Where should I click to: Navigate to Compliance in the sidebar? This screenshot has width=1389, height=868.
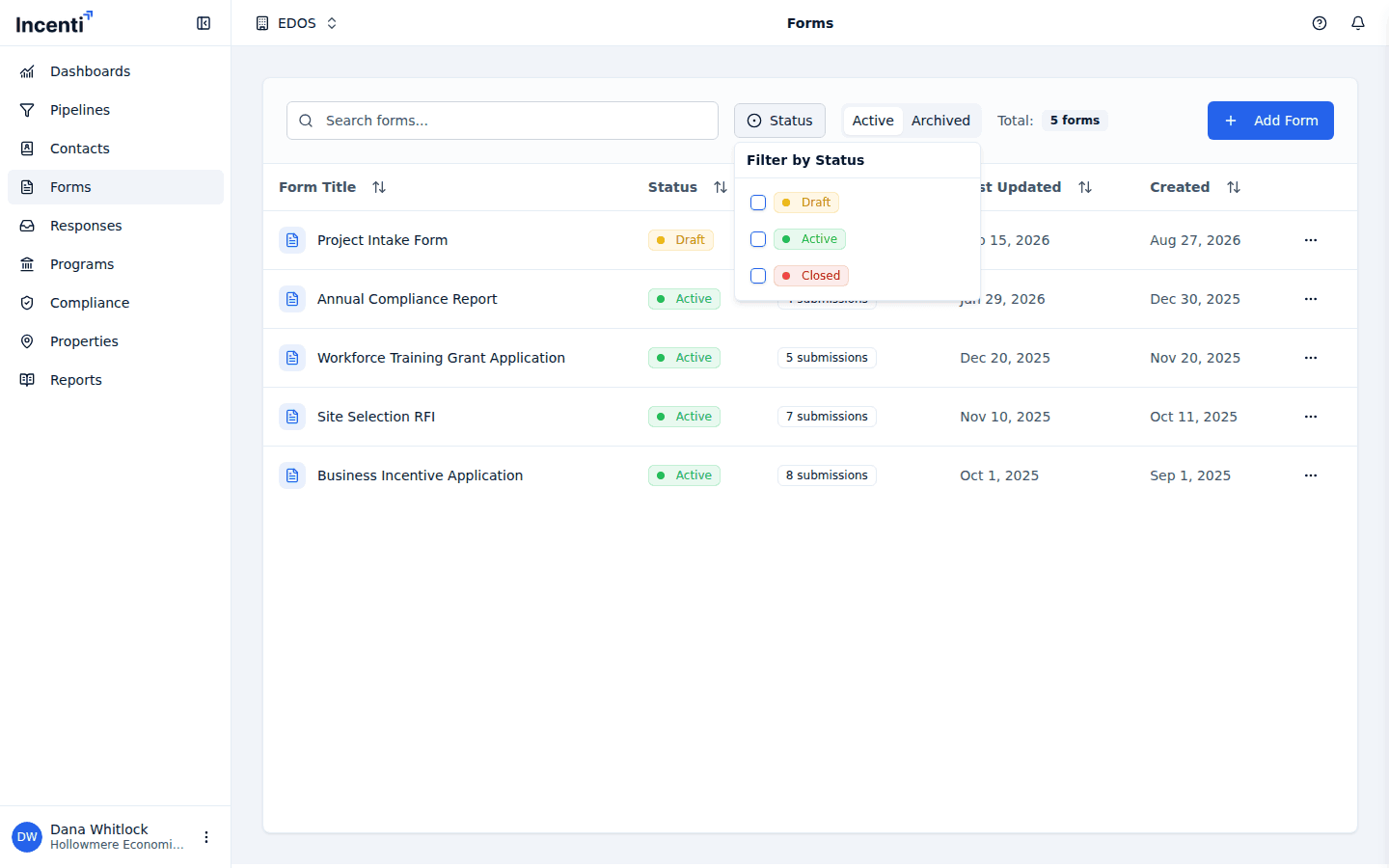click(116, 303)
